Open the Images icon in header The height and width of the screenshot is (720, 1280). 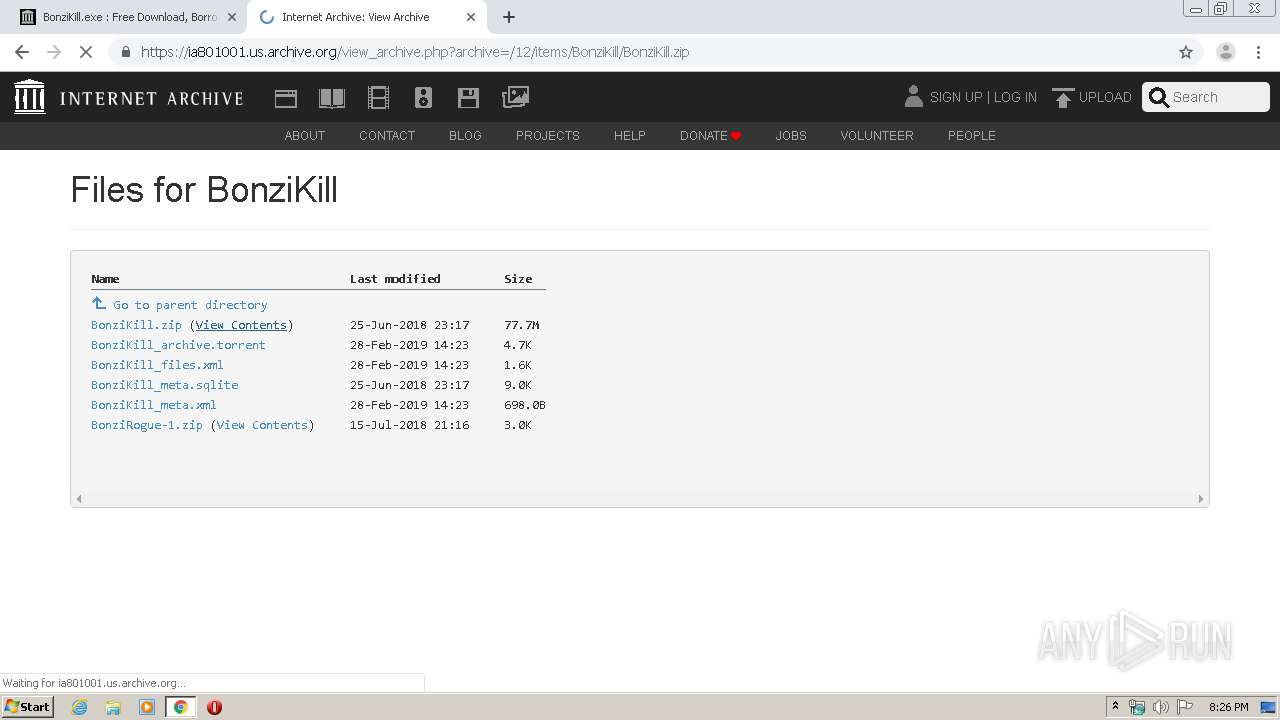click(515, 97)
